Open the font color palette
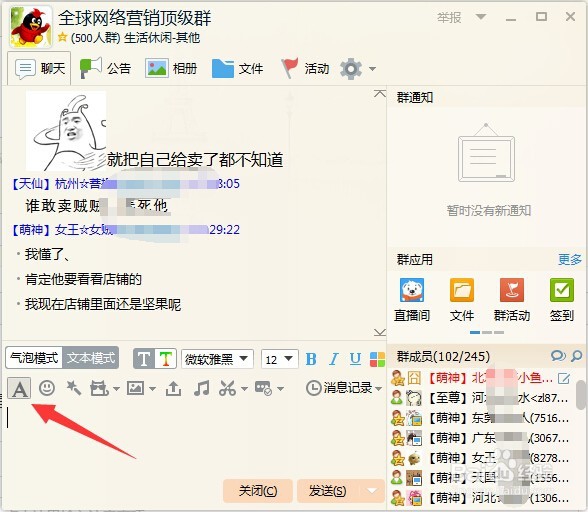Image resolution: width=588 pixels, height=512 pixels. [x=377, y=359]
